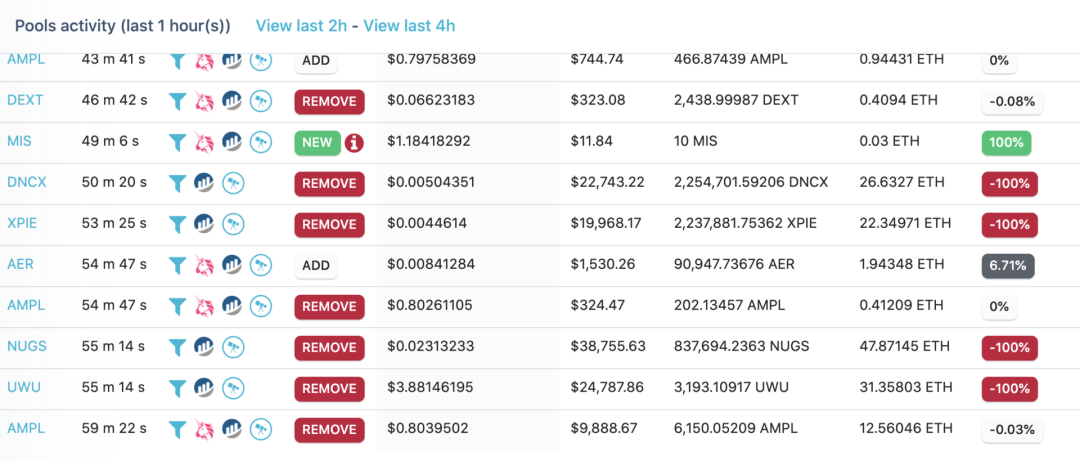This screenshot has height=461, width=1080.
Task: Click the NUGS token name
Action: tap(26, 346)
